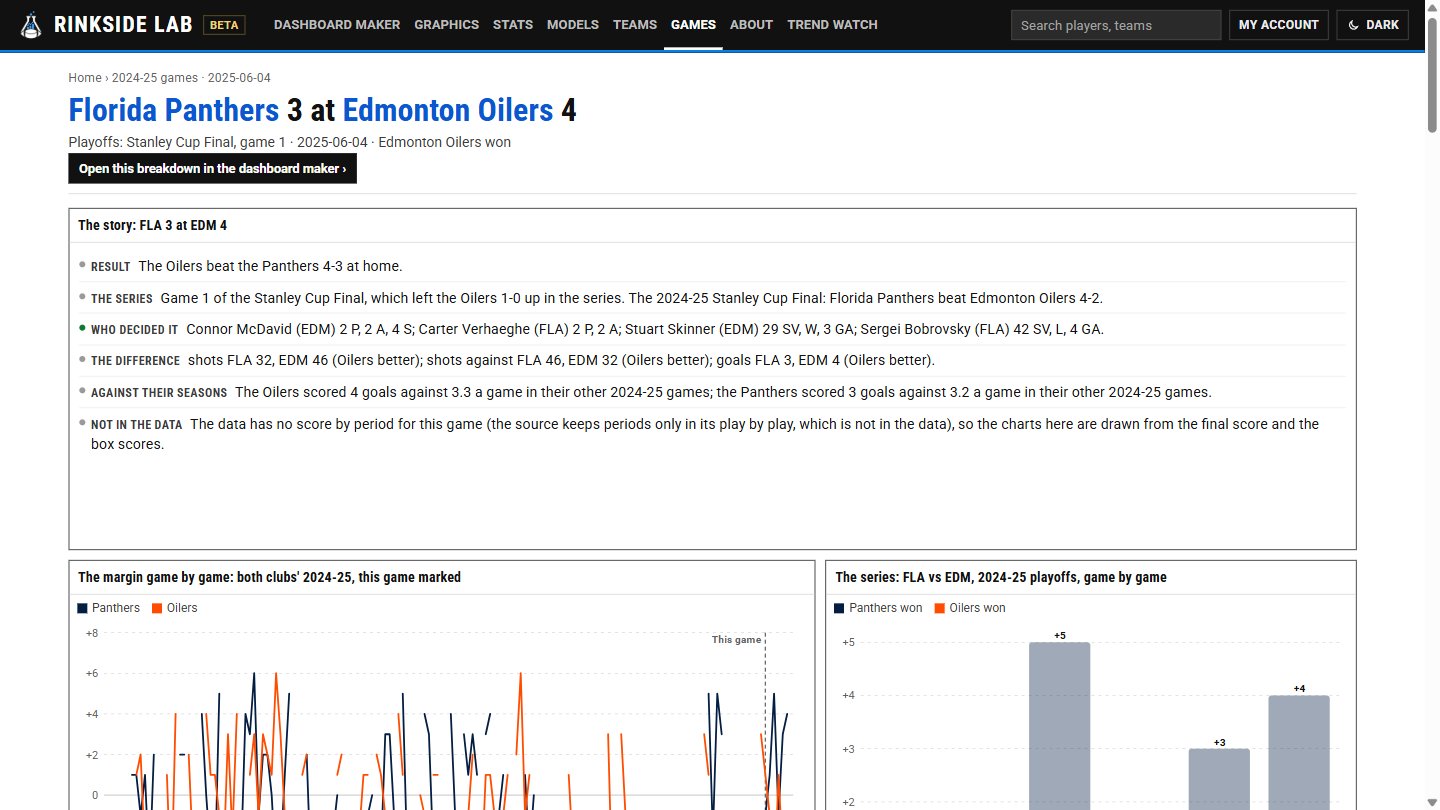Viewport: 1440px width, 810px height.
Task: Open the Florida Panthers team link in the heading
Action: point(174,110)
